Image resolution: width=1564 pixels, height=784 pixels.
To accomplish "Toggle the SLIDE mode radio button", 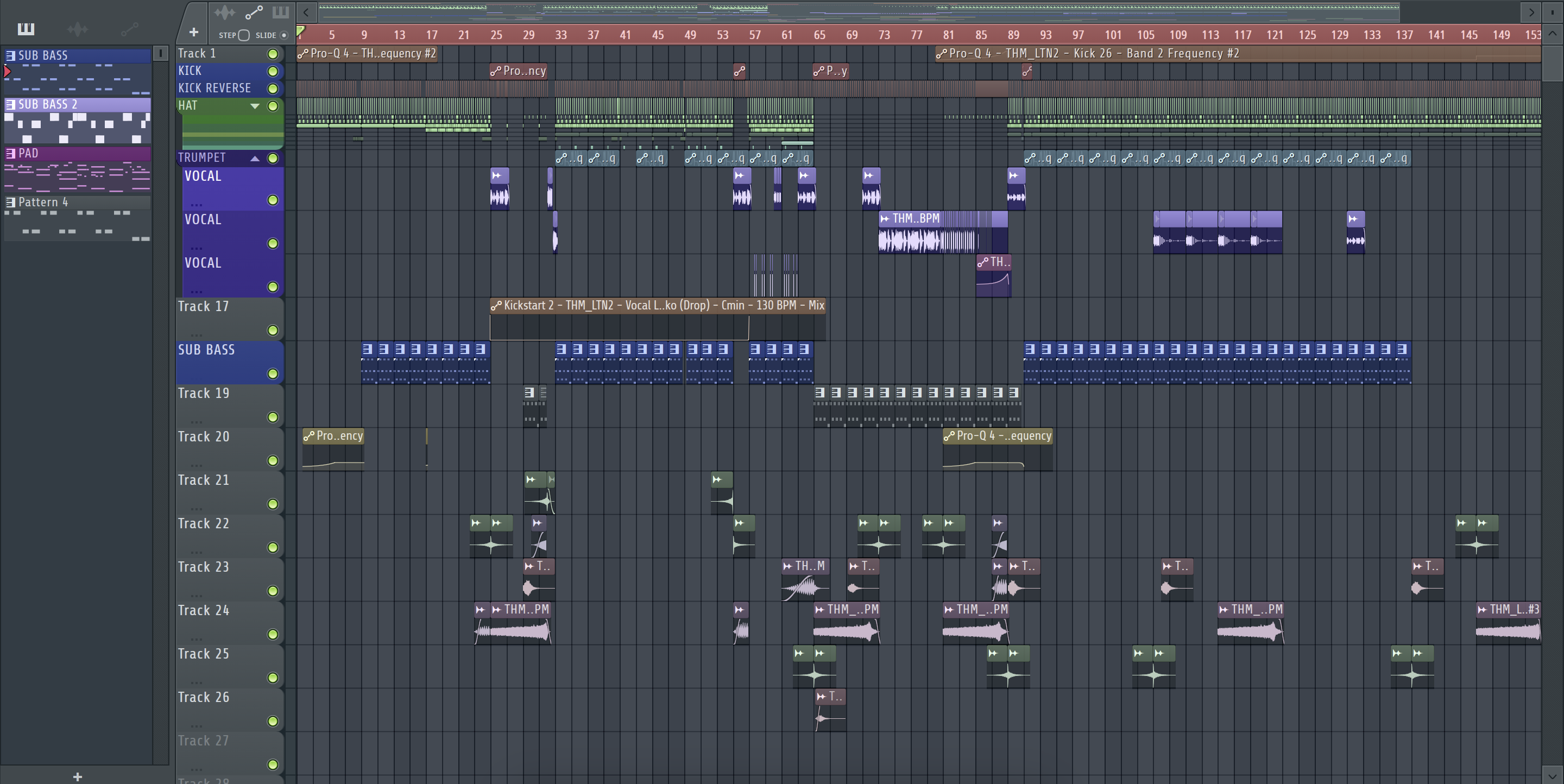I will coord(283,35).
